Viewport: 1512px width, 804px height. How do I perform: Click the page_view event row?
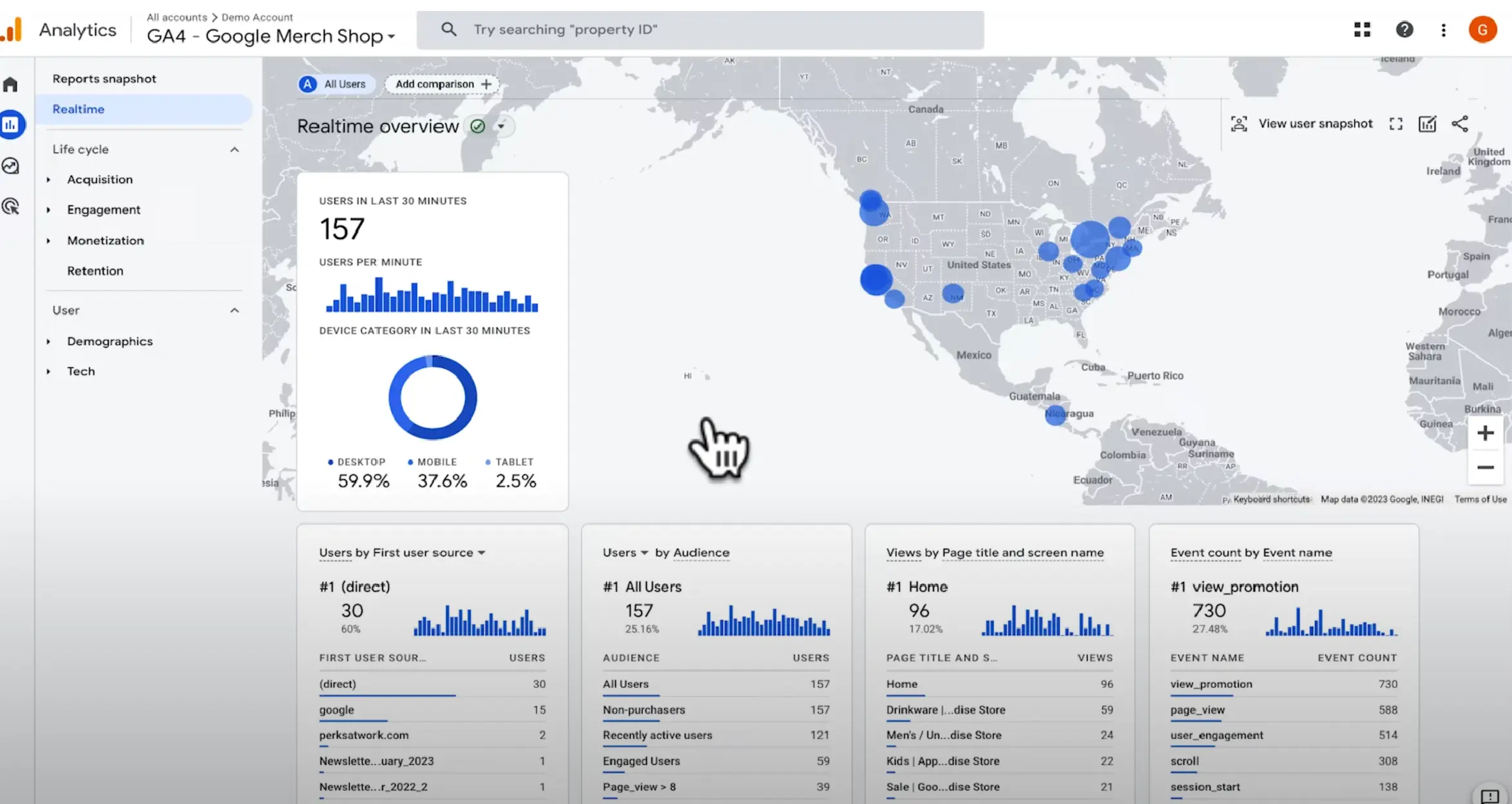pyautogui.click(x=1284, y=710)
